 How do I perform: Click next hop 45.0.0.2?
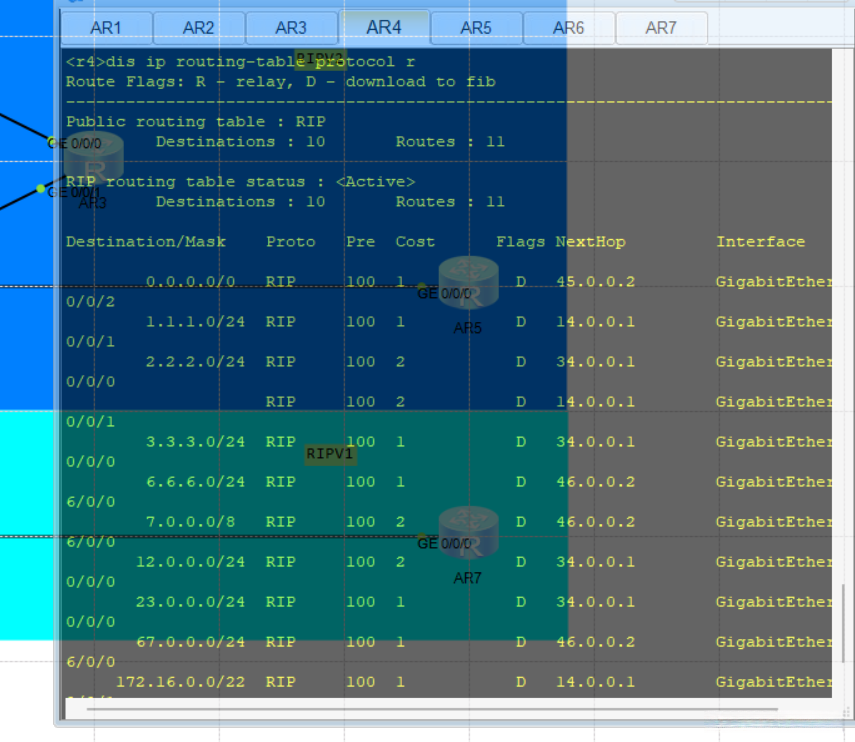tap(595, 282)
